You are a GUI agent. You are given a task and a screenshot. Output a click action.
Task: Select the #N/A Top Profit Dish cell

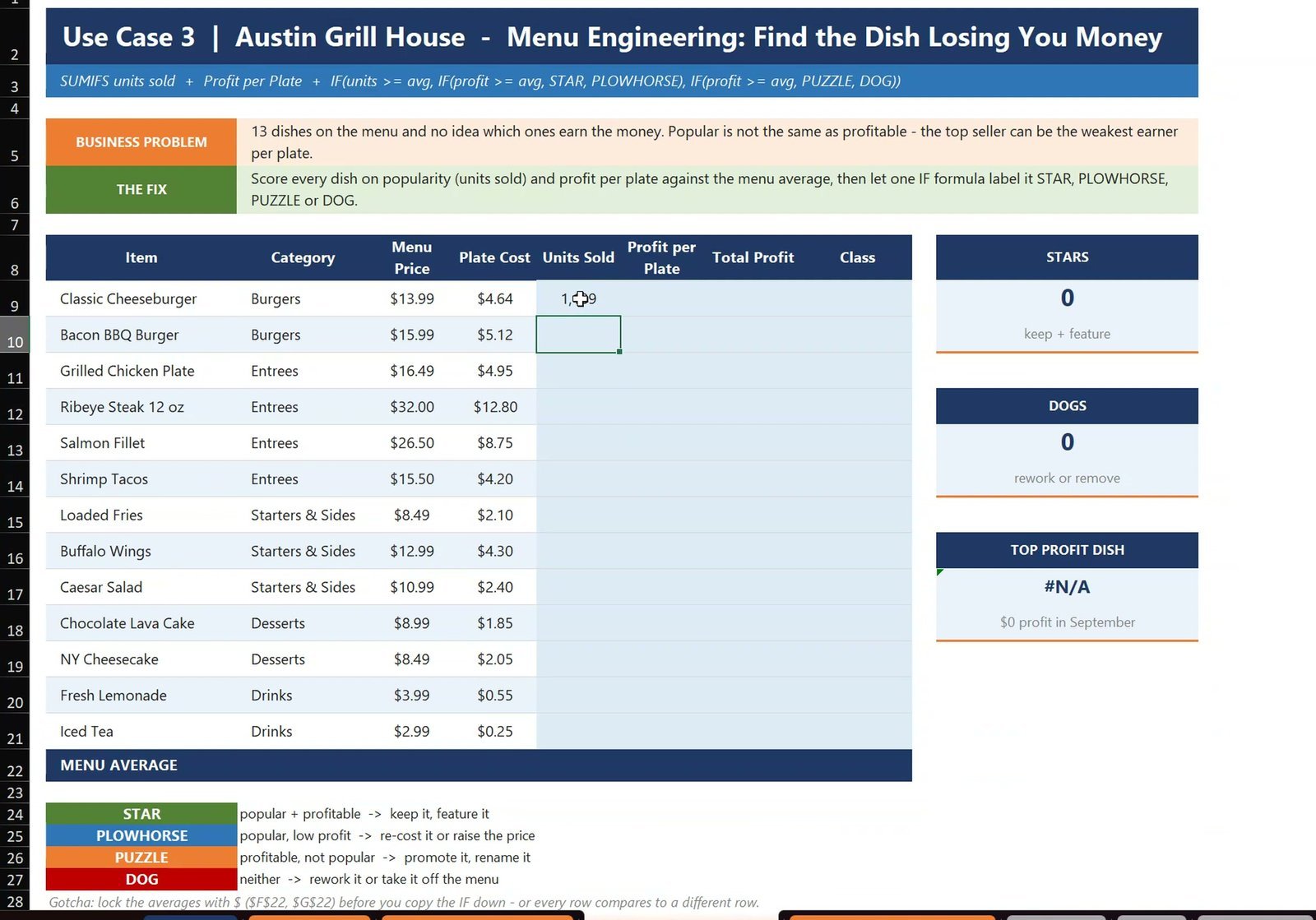[x=1067, y=587]
